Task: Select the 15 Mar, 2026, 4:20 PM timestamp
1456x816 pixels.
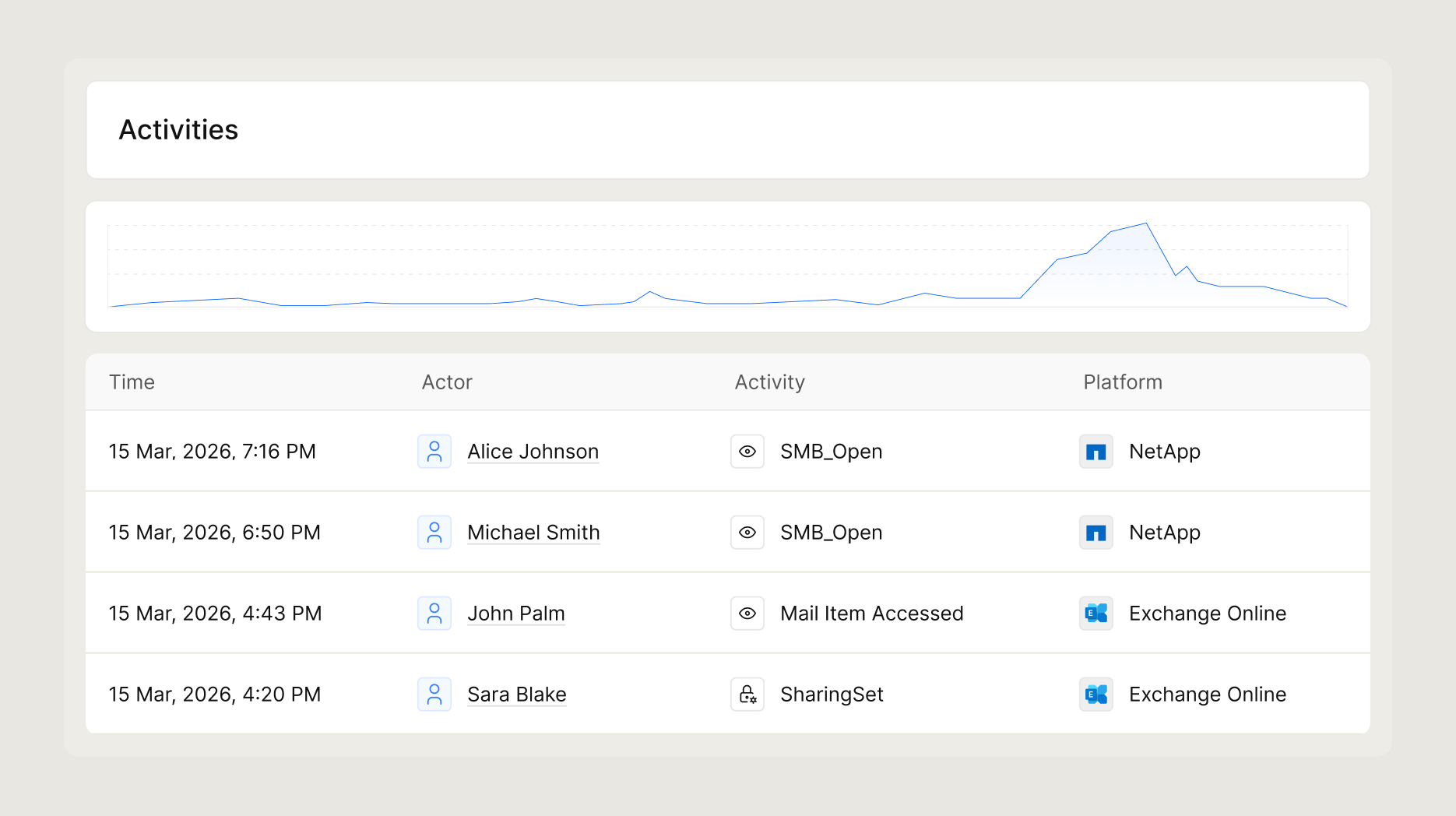Action: pyautogui.click(x=215, y=695)
